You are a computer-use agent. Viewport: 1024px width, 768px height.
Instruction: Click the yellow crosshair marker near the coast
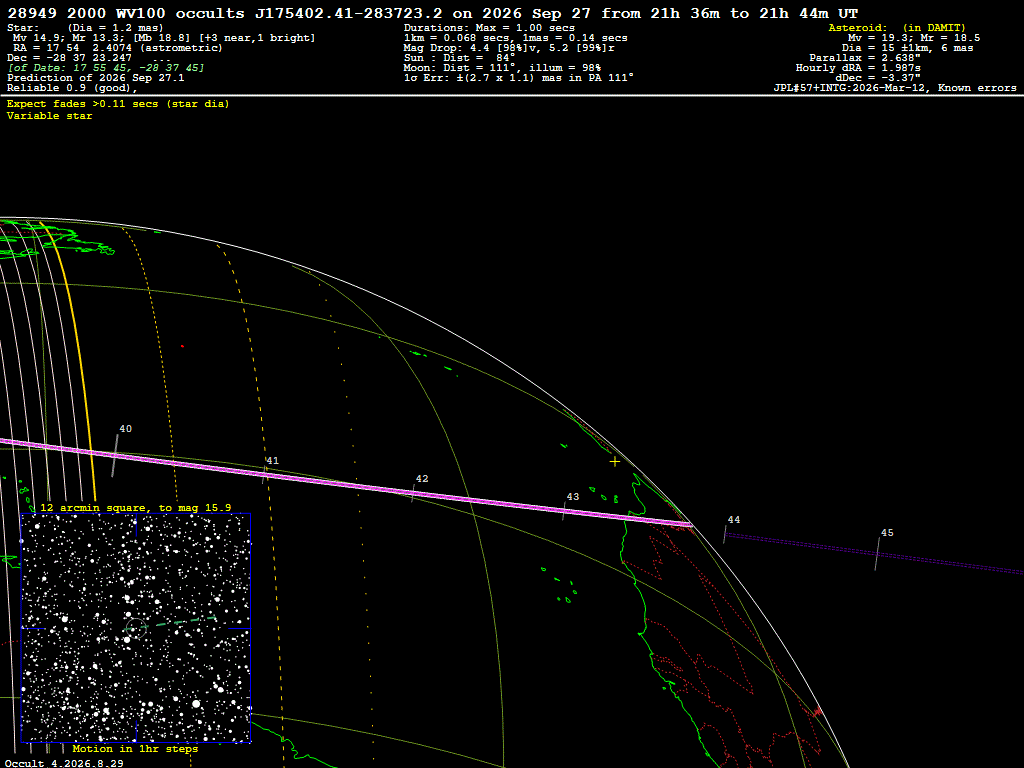(x=615, y=462)
